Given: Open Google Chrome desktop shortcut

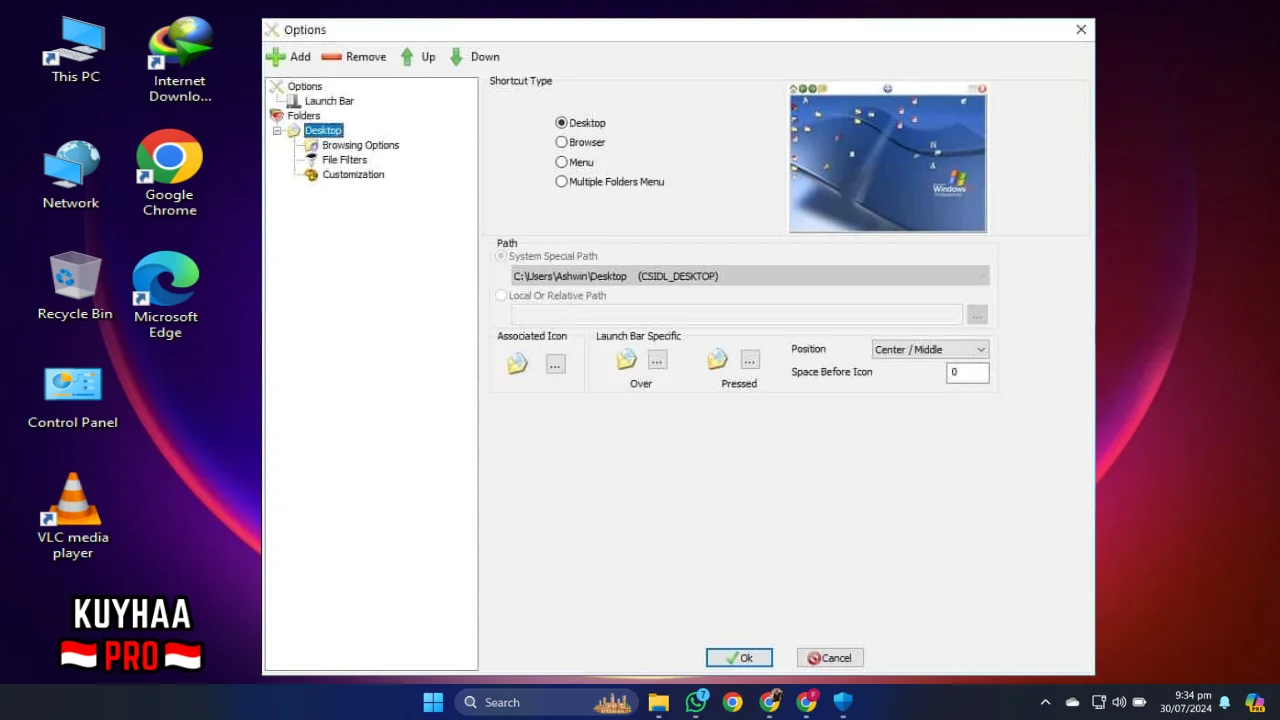Looking at the screenshot, I should [169, 174].
